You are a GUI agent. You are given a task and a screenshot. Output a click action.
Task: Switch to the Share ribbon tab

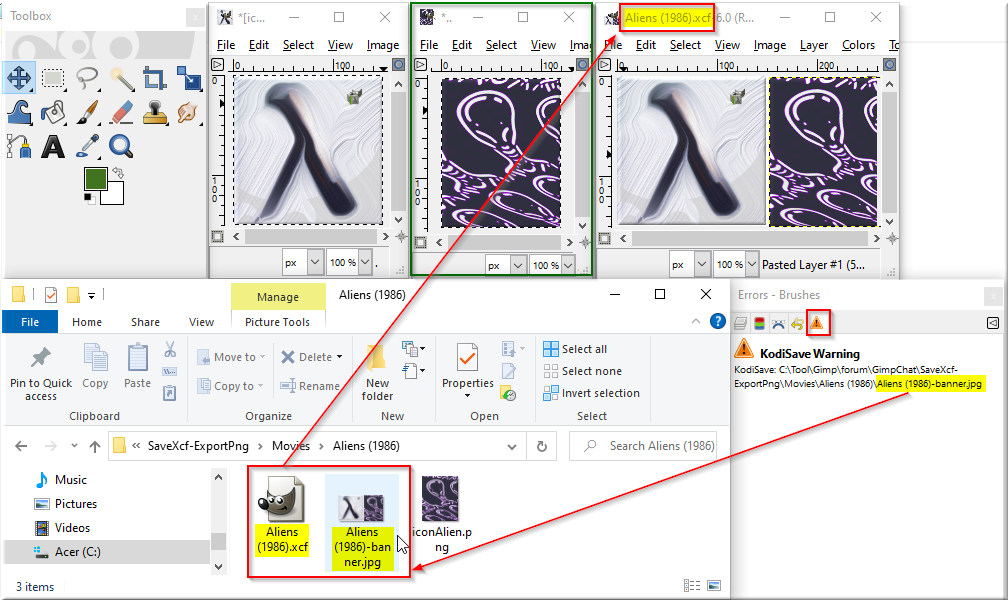145,322
